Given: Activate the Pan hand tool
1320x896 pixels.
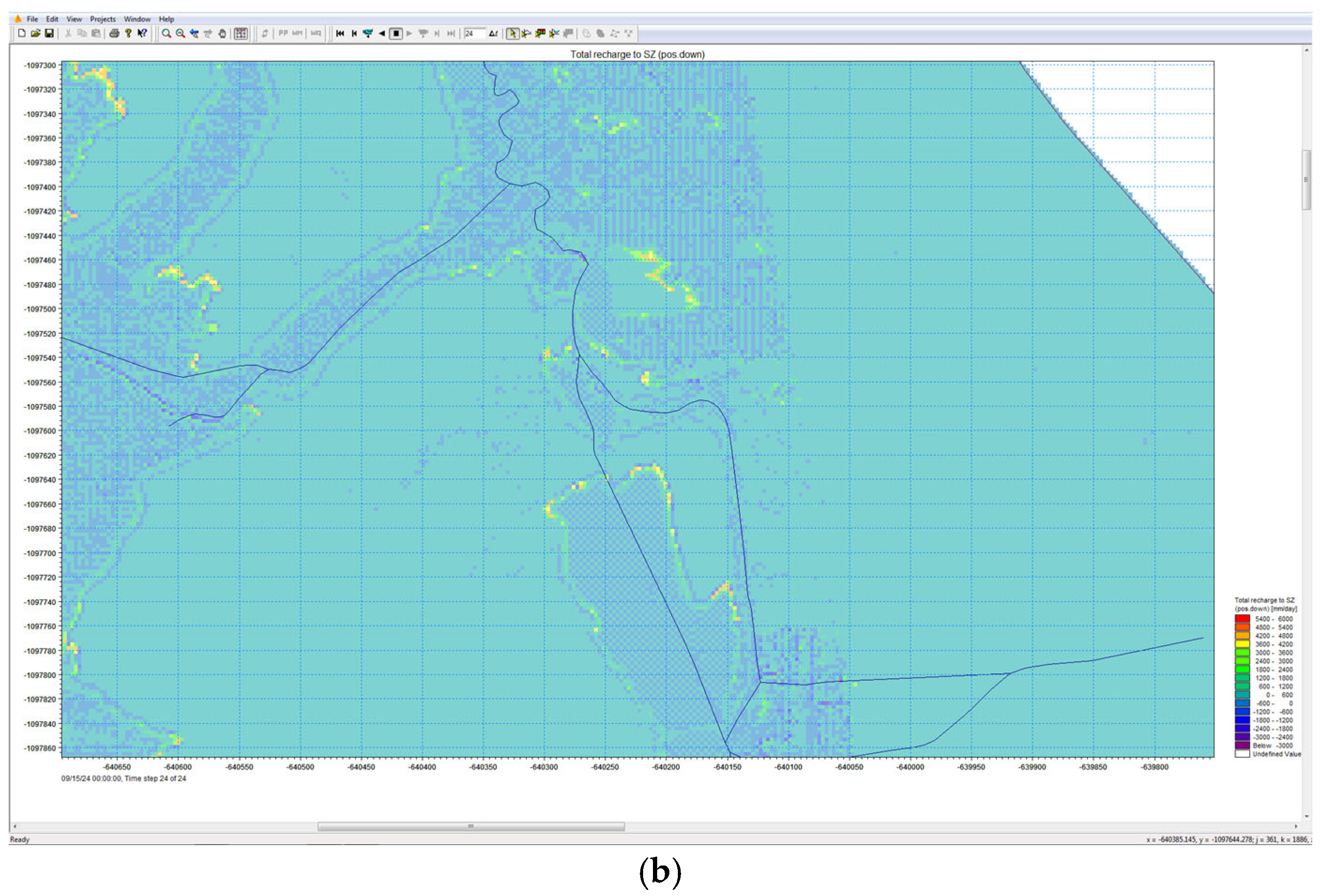Looking at the screenshot, I should pyautogui.click(x=222, y=33).
